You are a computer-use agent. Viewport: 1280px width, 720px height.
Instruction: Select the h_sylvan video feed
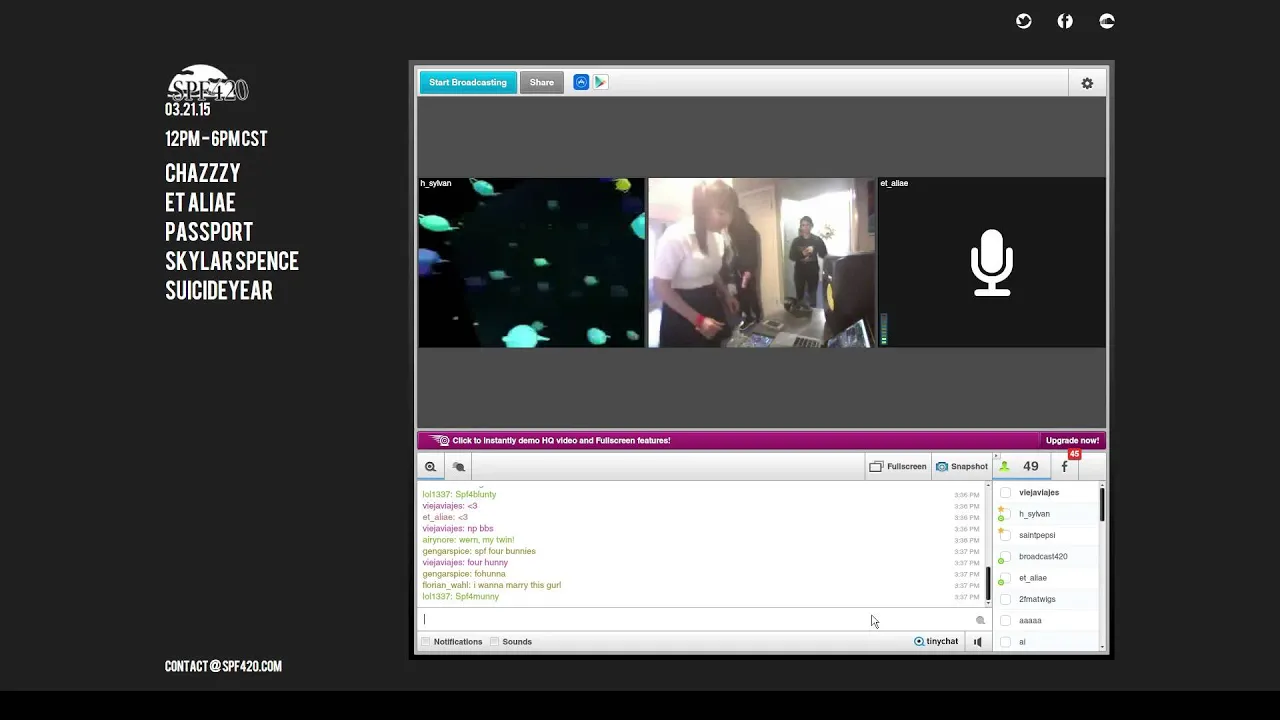(531, 263)
